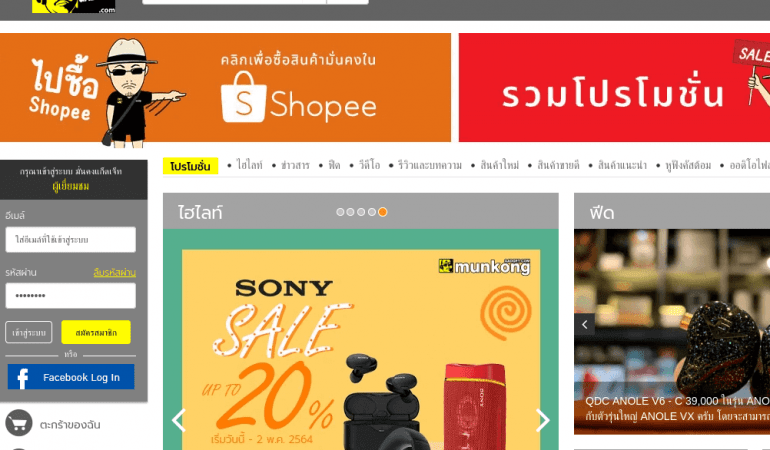Click the Shopee bag logo
Image resolution: width=770 pixels, height=450 pixels.
pyautogui.click(x=244, y=97)
